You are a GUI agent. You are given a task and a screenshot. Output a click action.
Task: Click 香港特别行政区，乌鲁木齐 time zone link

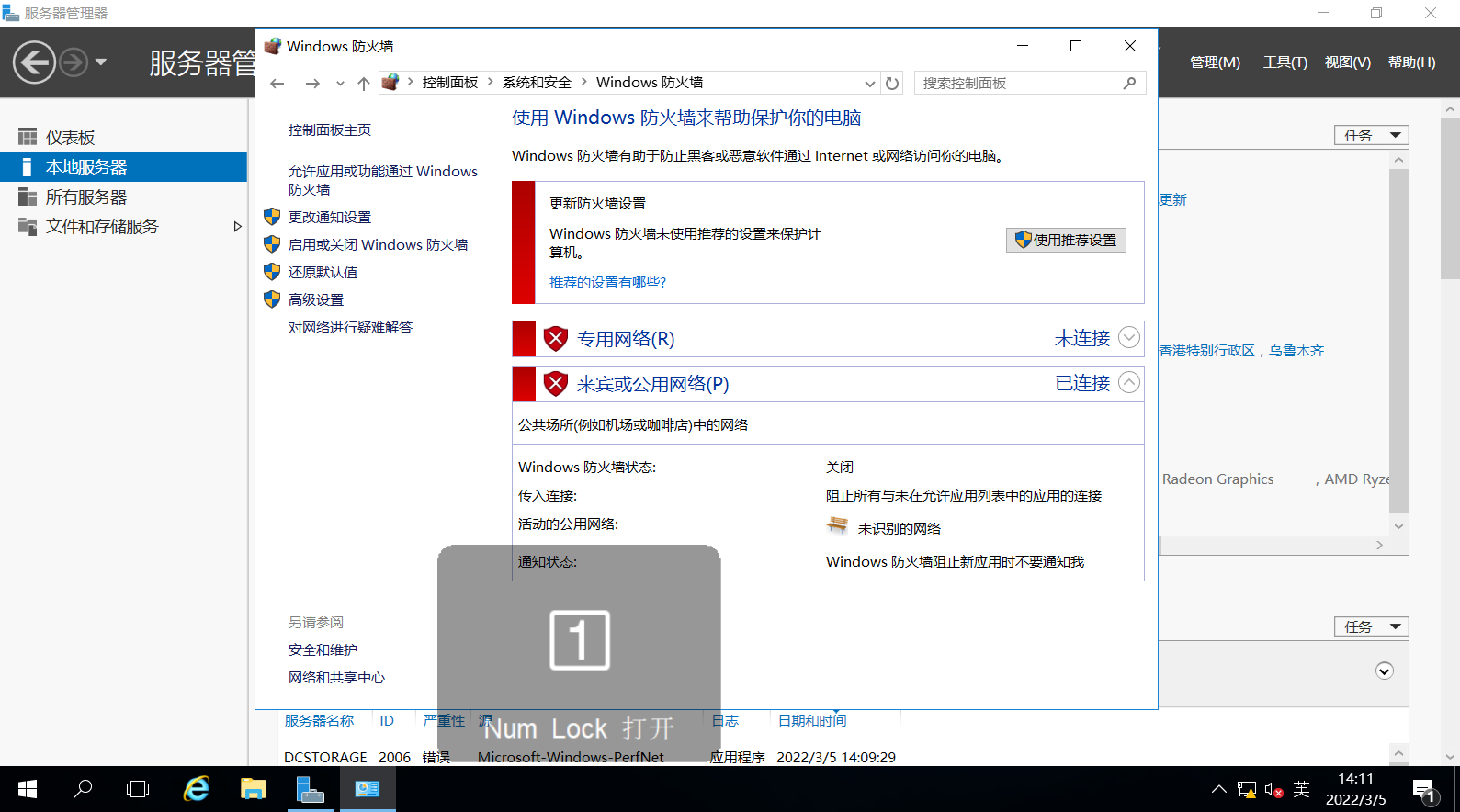coord(1241,351)
